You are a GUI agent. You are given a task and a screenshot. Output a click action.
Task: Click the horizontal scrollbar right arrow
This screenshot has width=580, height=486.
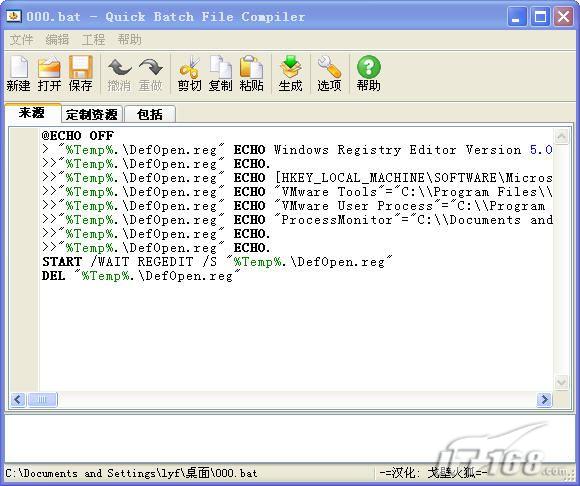pos(544,399)
